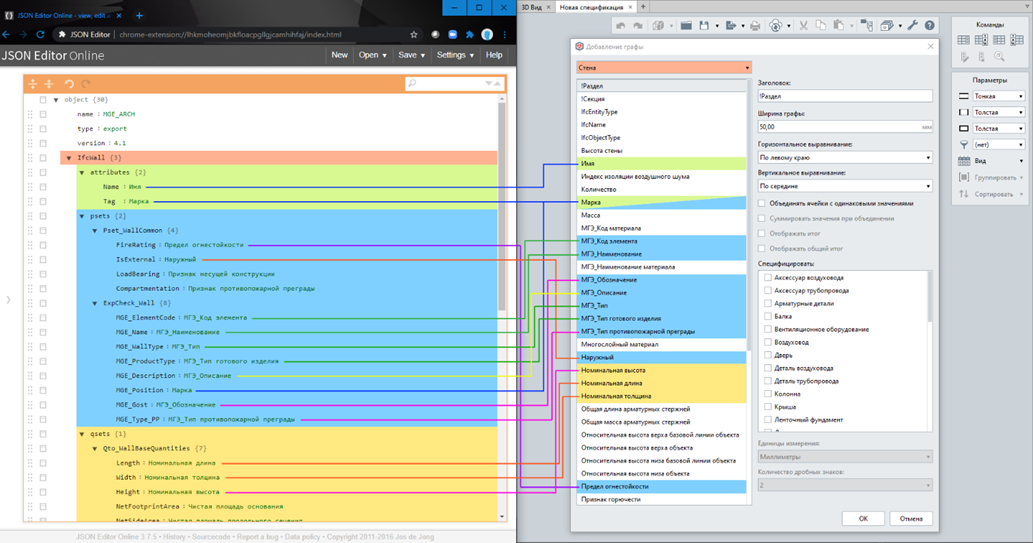Click the Заголовок header text field
This screenshot has height=543, width=1033.
point(844,97)
